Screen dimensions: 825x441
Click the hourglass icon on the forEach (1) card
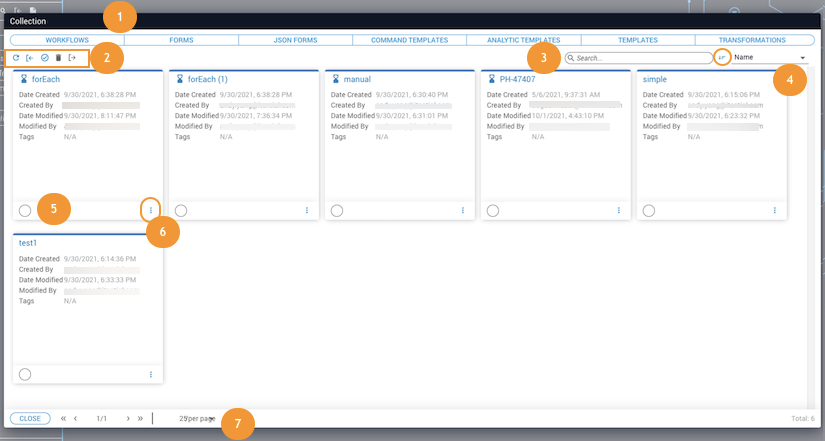[x=180, y=79]
